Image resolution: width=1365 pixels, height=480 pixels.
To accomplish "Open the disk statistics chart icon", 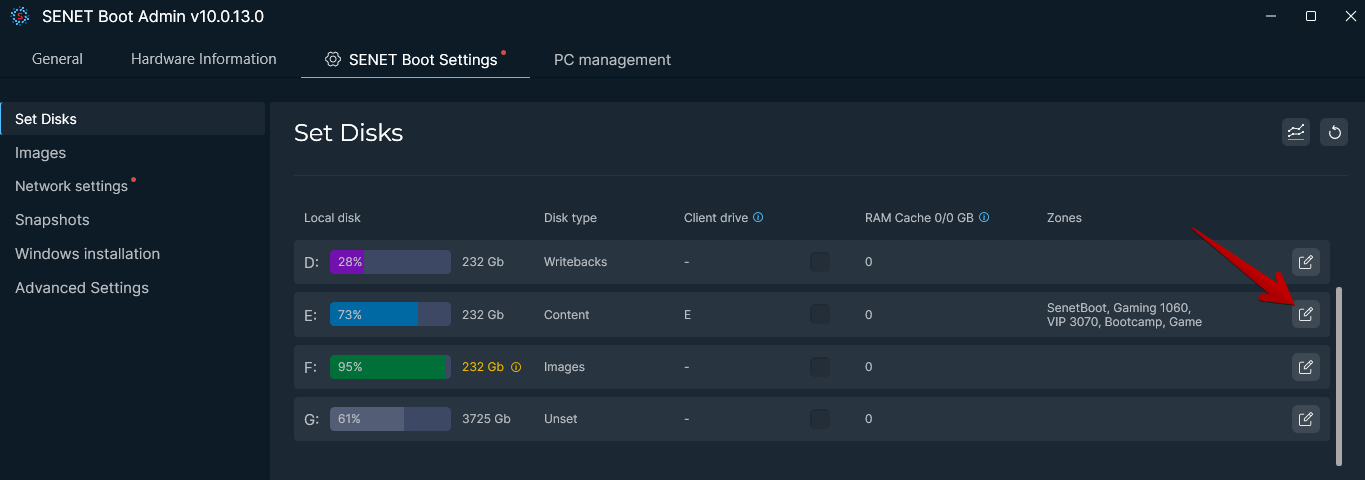I will tap(1296, 132).
